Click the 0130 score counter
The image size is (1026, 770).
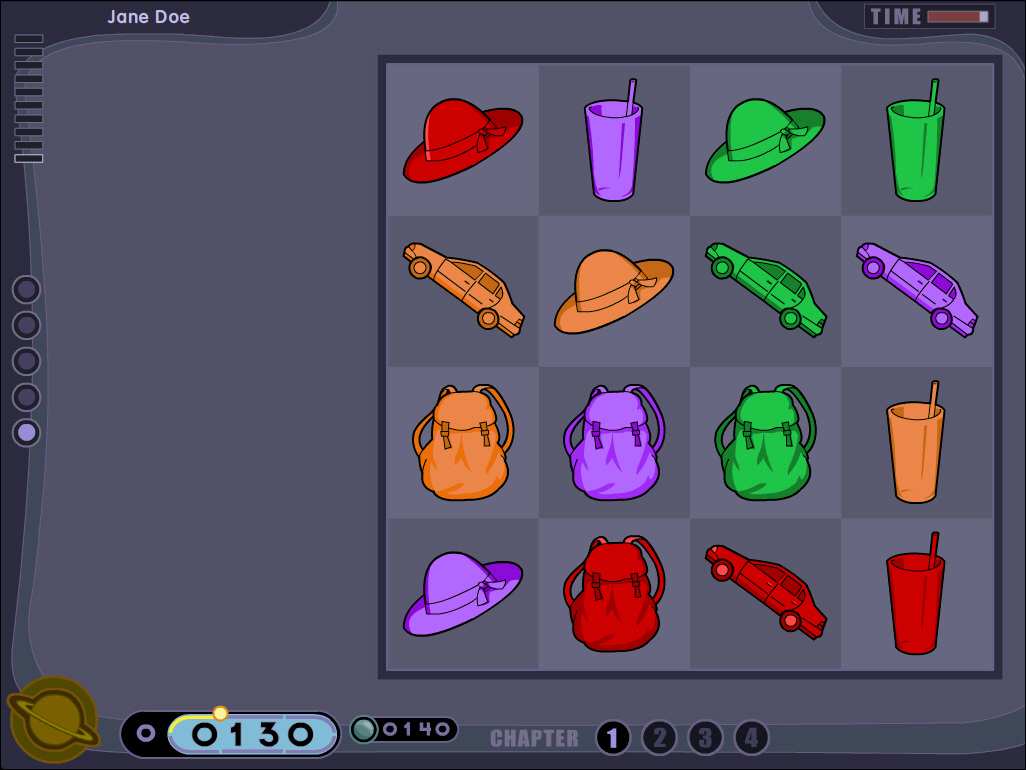pos(253,734)
